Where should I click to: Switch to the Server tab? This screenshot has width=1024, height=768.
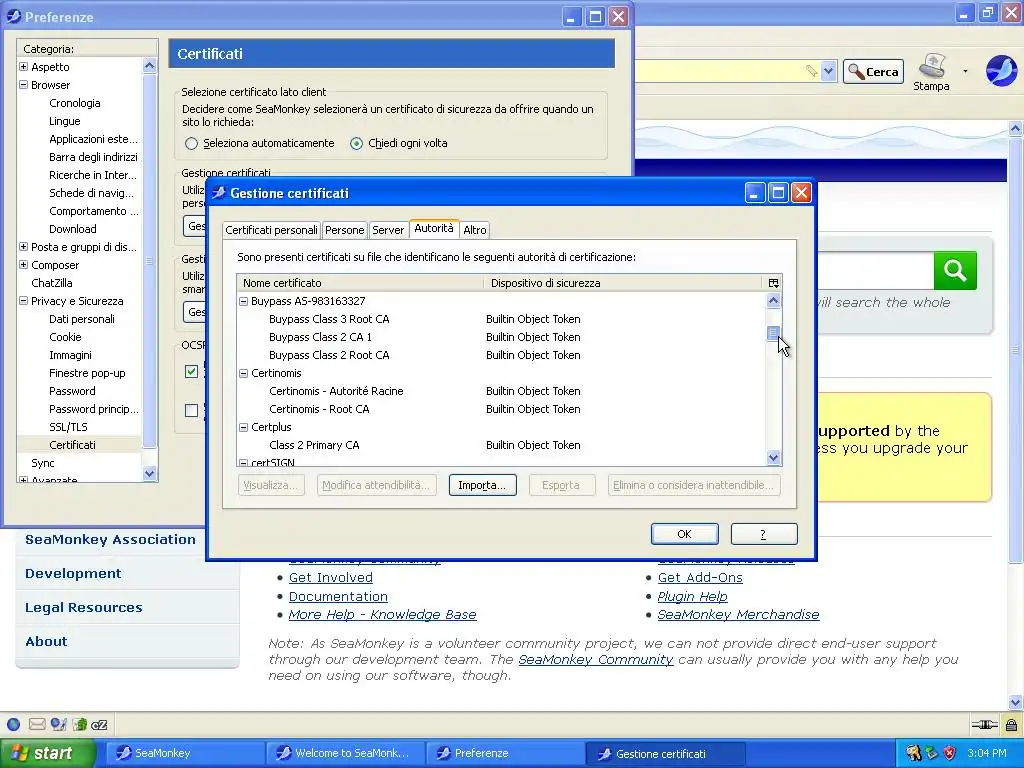pos(388,230)
